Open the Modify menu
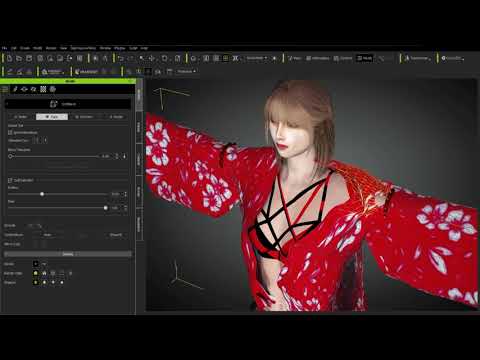Image resolution: width=480 pixels, height=360 pixels. [x=38, y=48]
